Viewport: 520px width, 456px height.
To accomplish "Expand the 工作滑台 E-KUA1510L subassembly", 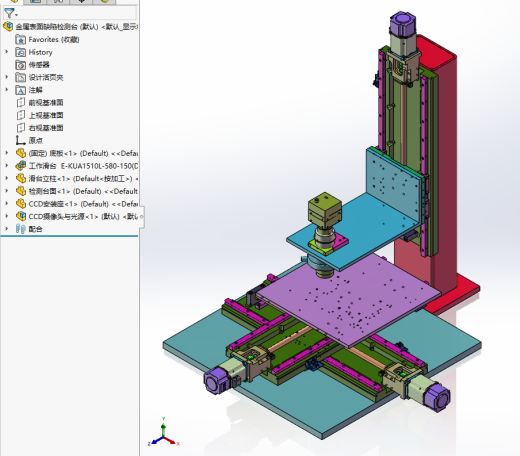I will click(x=7, y=166).
